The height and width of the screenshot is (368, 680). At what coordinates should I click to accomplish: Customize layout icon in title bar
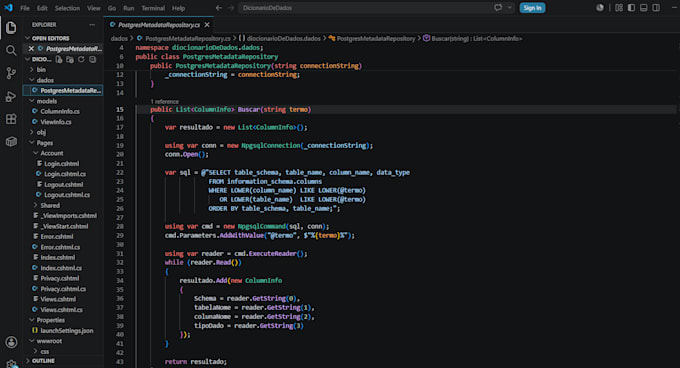619,8
